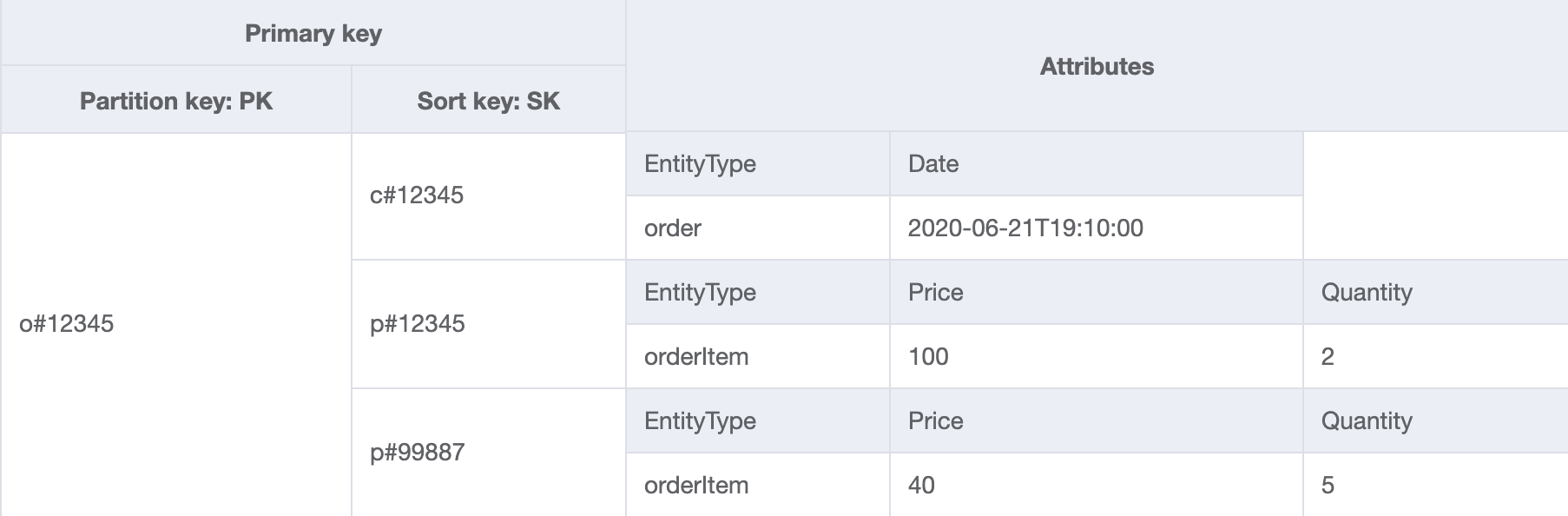Click the Partition key: PK column header
This screenshot has width=1568, height=516.
[176, 100]
